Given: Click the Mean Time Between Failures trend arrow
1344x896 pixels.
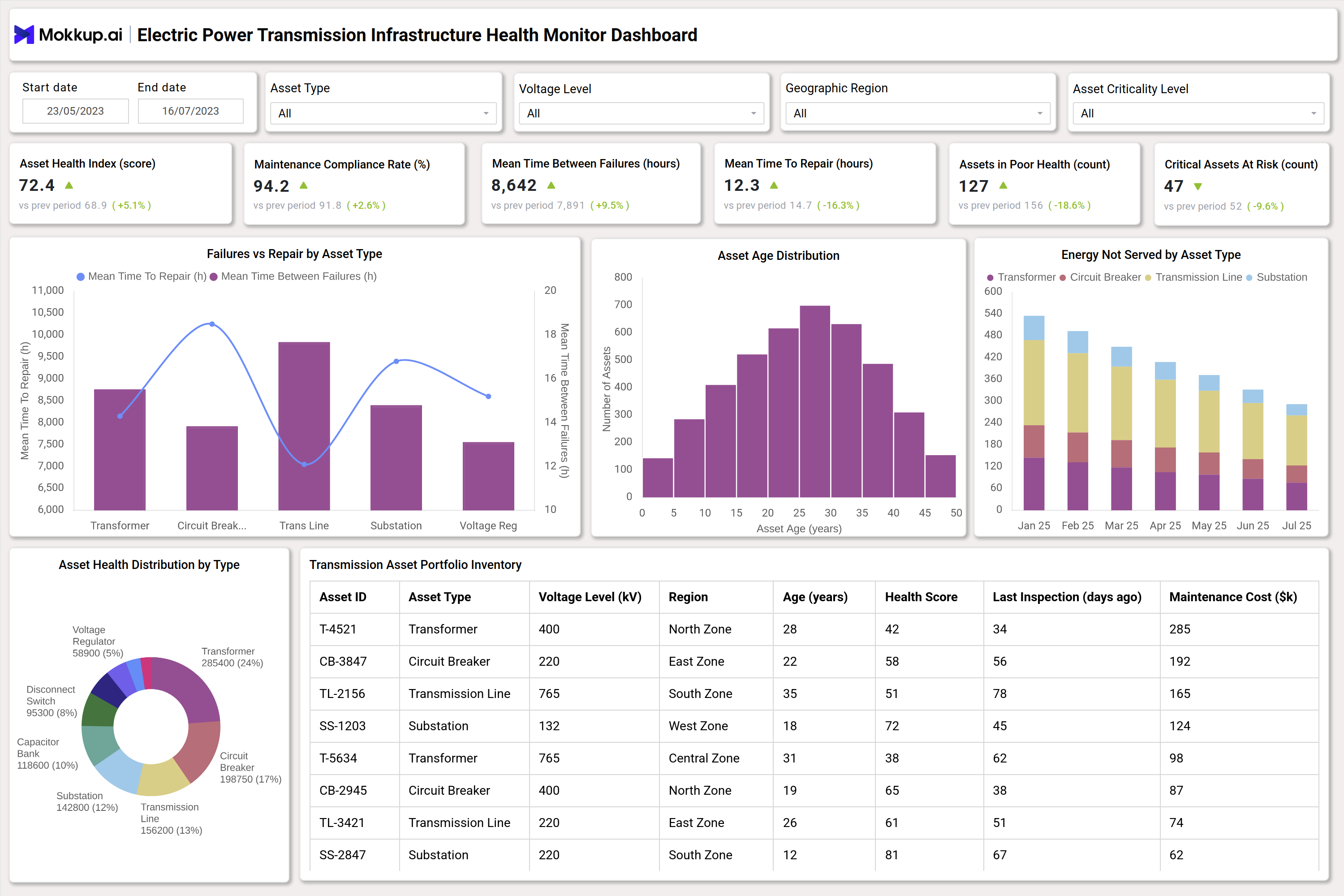Looking at the screenshot, I should click(551, 185).
